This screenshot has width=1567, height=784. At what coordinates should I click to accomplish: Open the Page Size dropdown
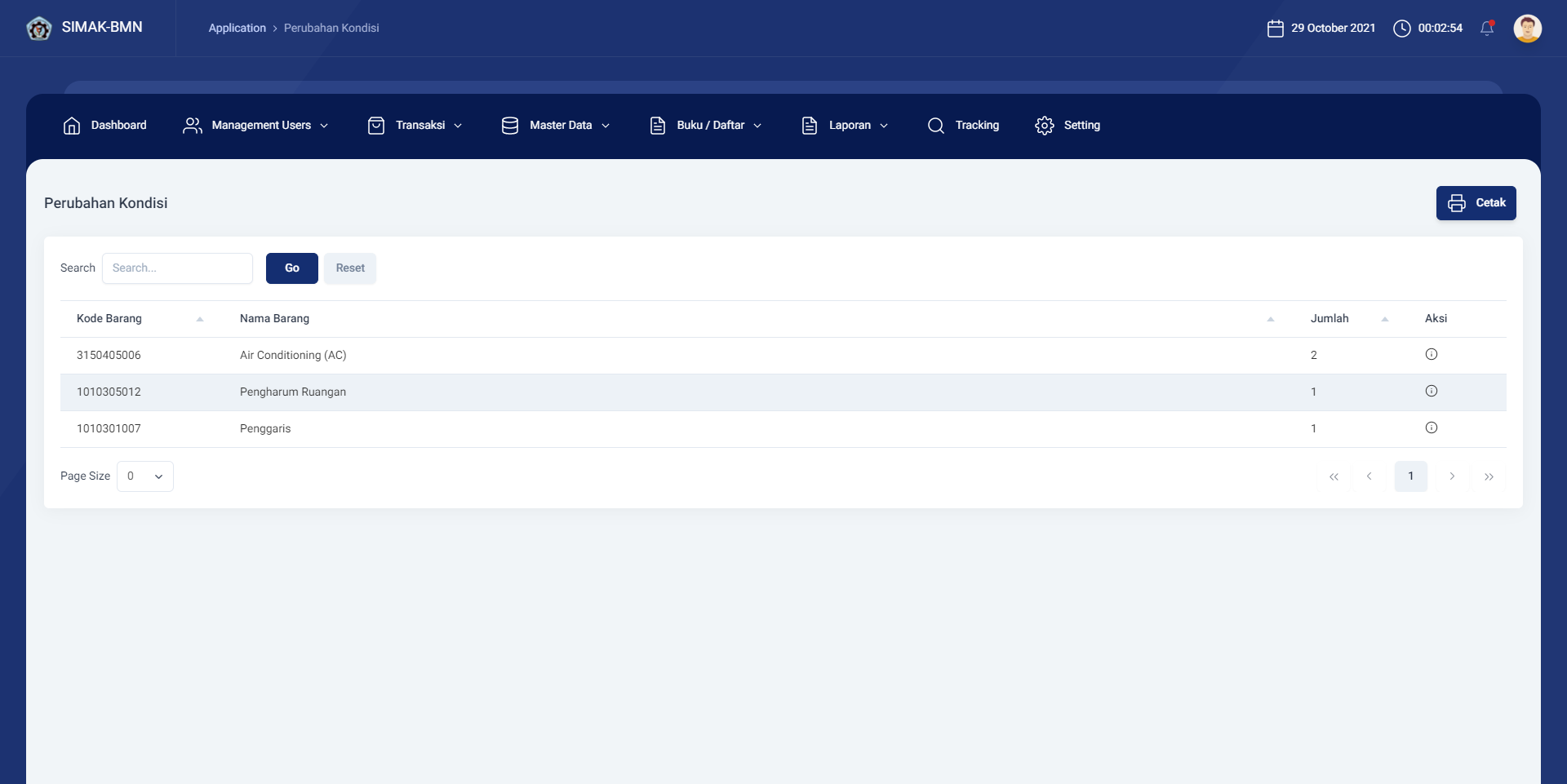coord(145,476)
